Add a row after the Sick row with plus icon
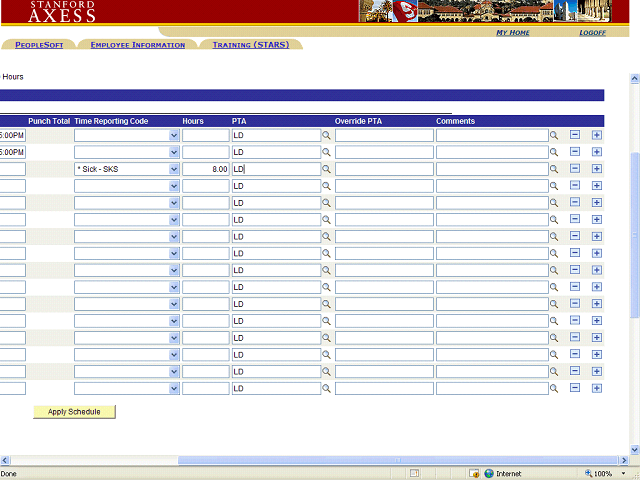640x480 pixels. coord(597,169)
